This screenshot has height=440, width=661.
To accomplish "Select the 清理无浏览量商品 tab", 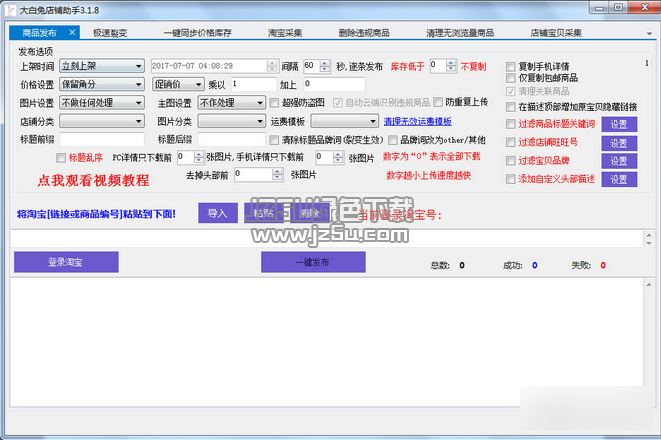I will tap(460, 33).
